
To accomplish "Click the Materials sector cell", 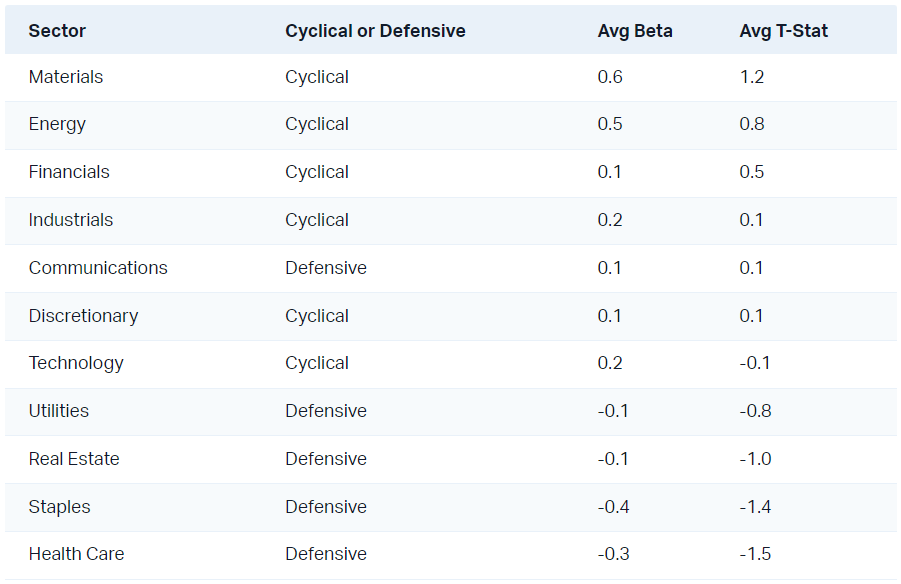I will point(66,77).
